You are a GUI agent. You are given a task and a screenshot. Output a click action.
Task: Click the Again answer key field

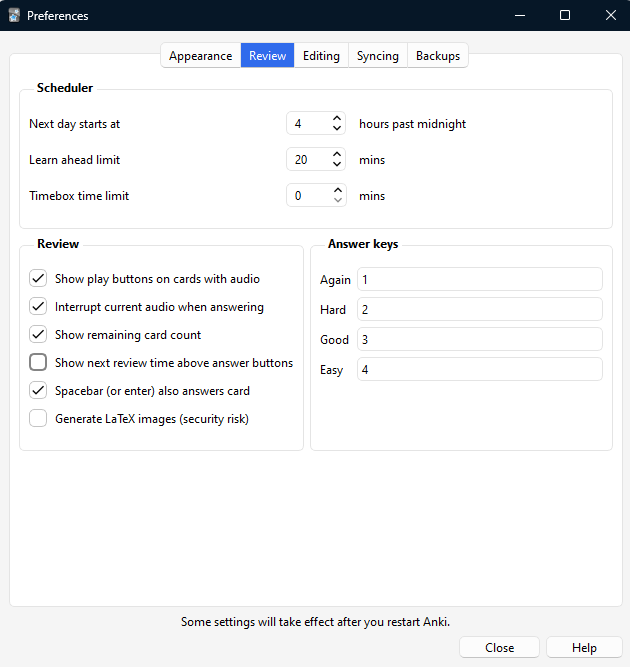[479, 280]
